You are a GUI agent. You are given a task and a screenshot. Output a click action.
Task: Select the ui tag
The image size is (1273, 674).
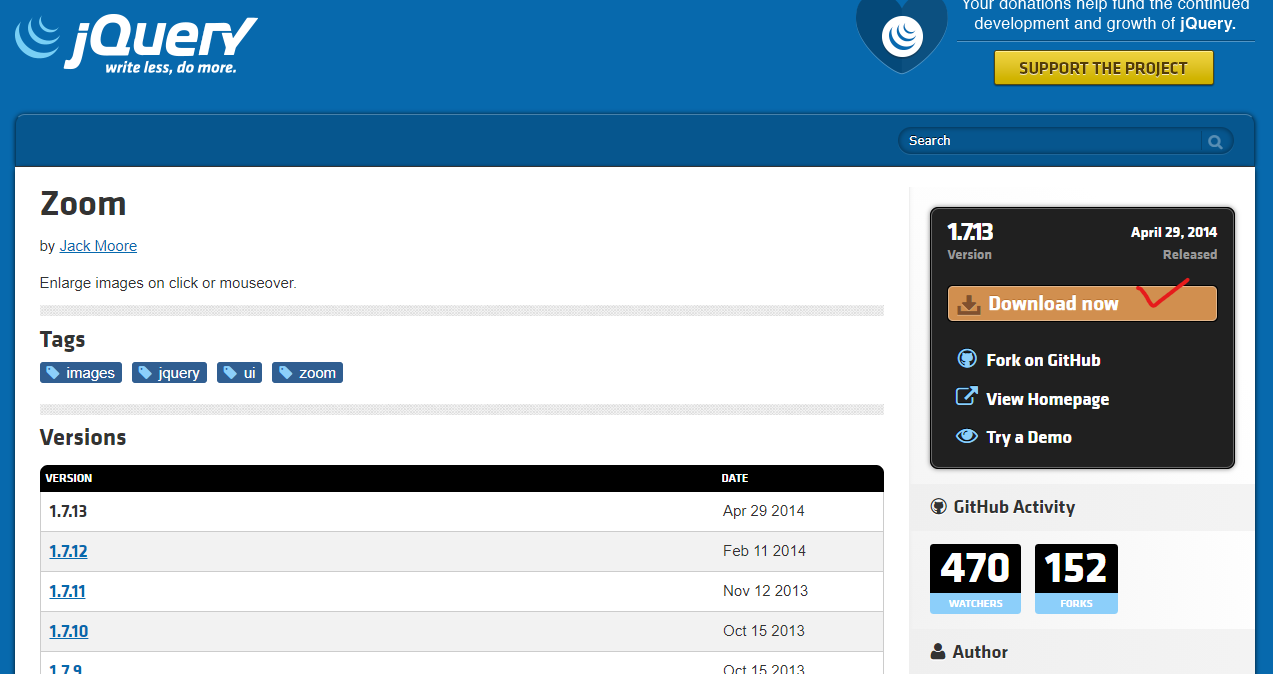(x=239, y=373)
